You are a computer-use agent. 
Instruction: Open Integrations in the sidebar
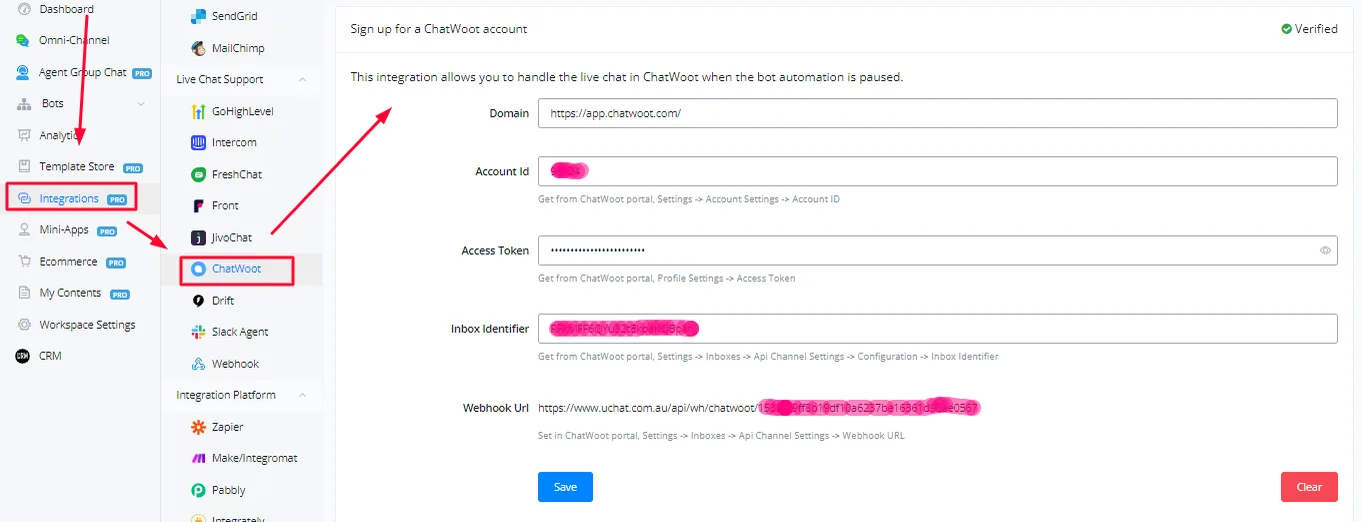[x=70, y=199]
